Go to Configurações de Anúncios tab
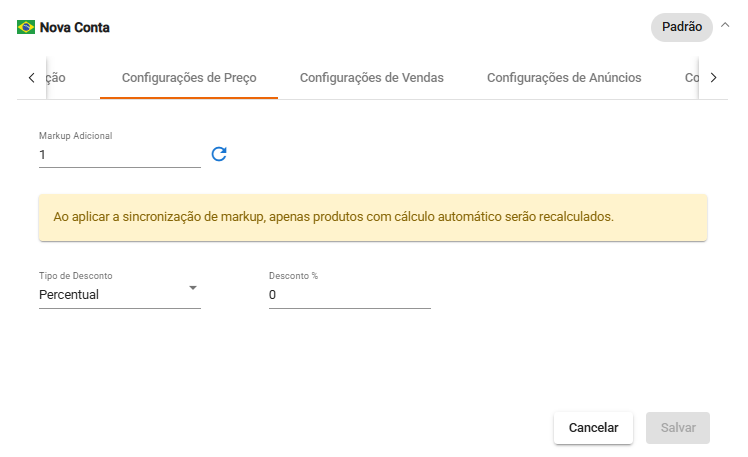 564,77
